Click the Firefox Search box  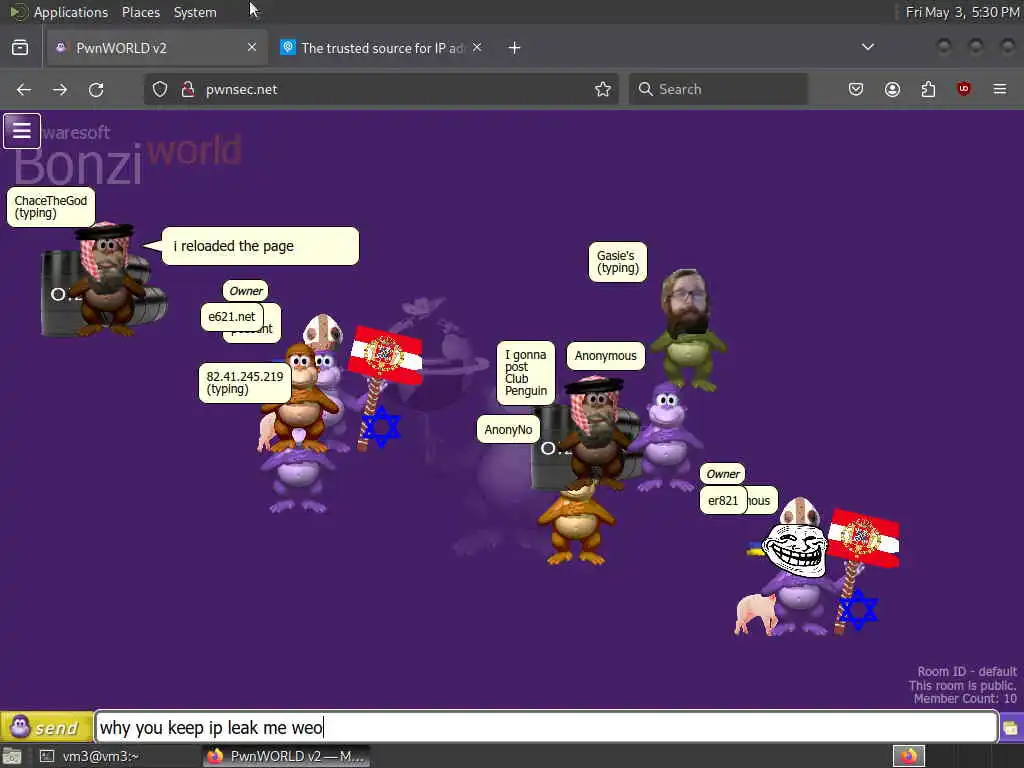click(x=718, y=89)
